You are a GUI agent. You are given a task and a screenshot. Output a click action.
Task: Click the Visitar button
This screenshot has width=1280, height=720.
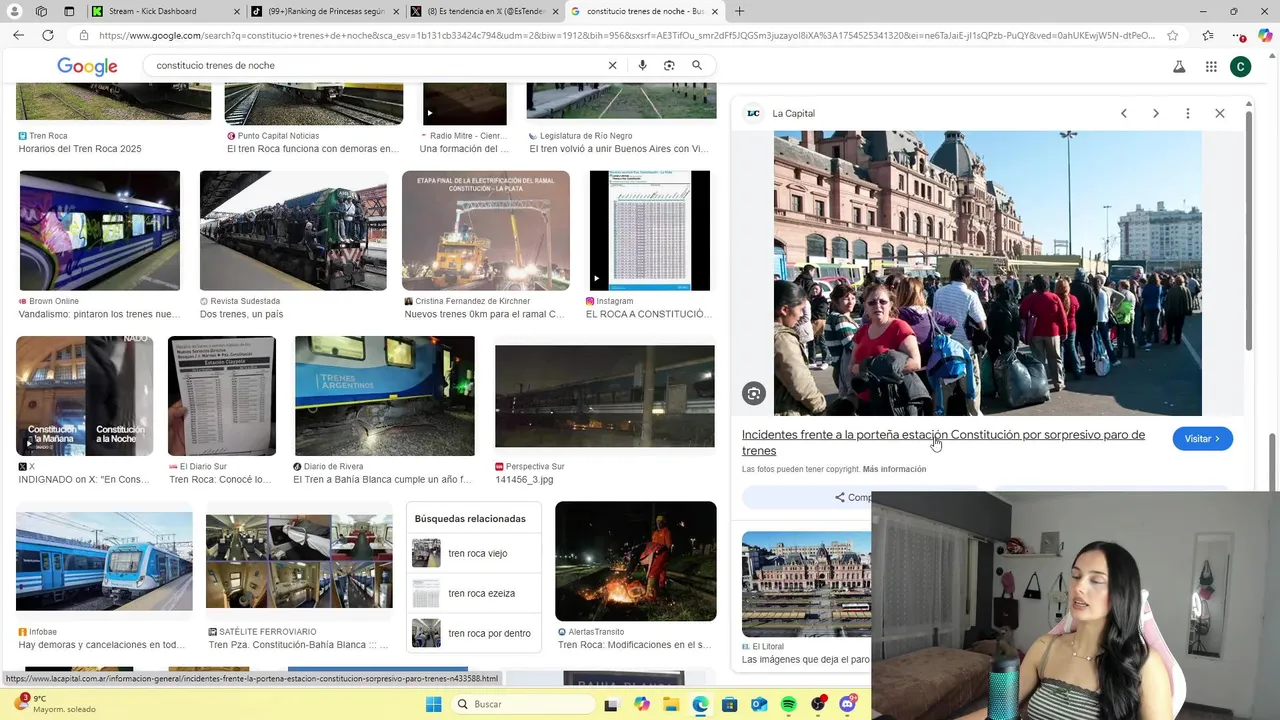tap(1202, 439)
